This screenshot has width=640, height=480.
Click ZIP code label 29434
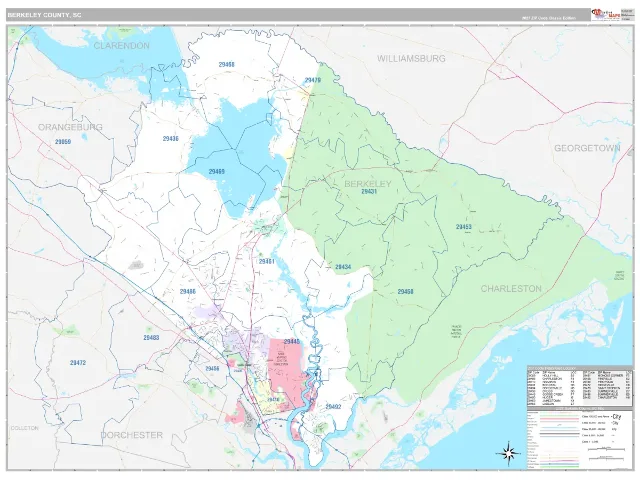(343, 267)
